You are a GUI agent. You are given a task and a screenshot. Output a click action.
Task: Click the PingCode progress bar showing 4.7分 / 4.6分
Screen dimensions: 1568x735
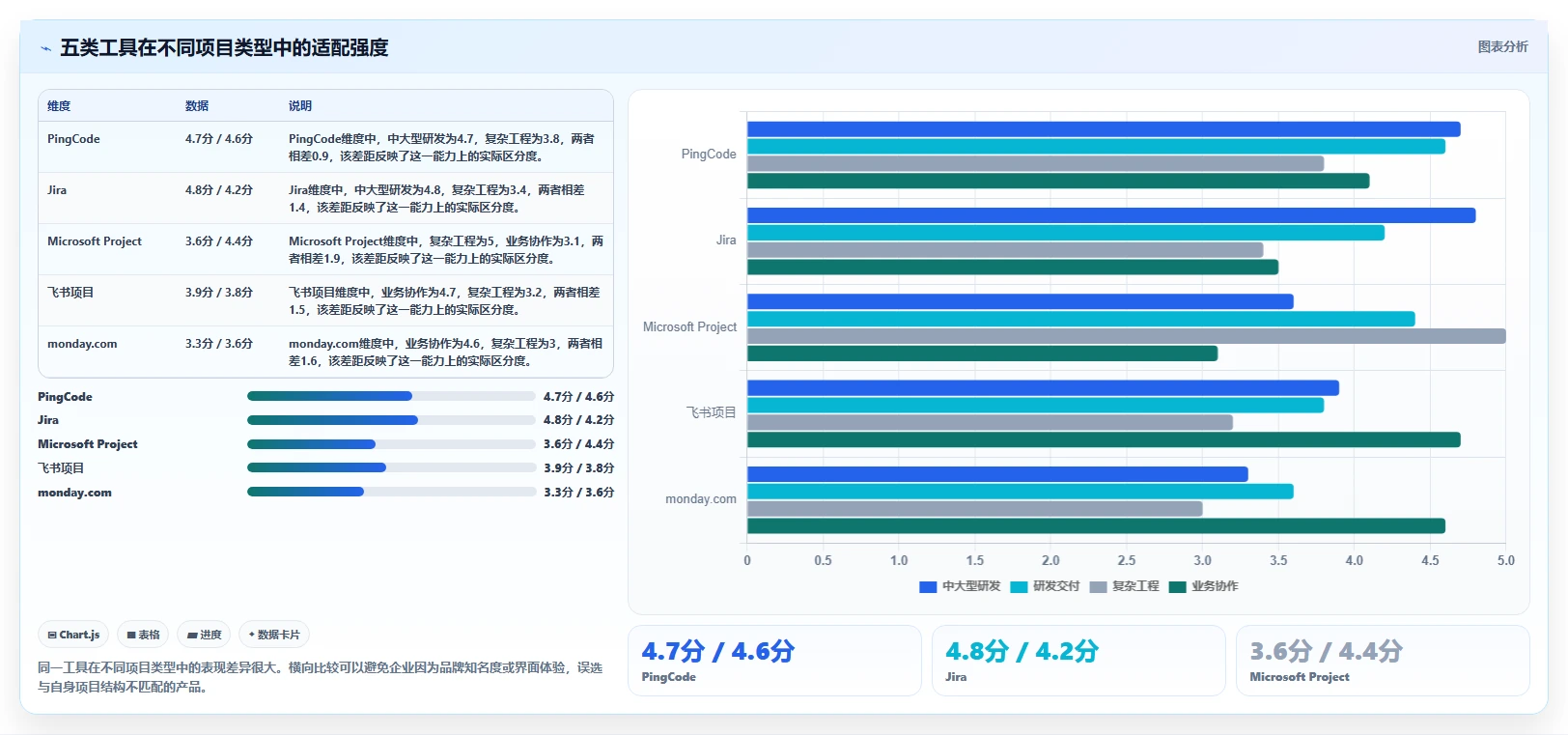click(x=391, y=396)
